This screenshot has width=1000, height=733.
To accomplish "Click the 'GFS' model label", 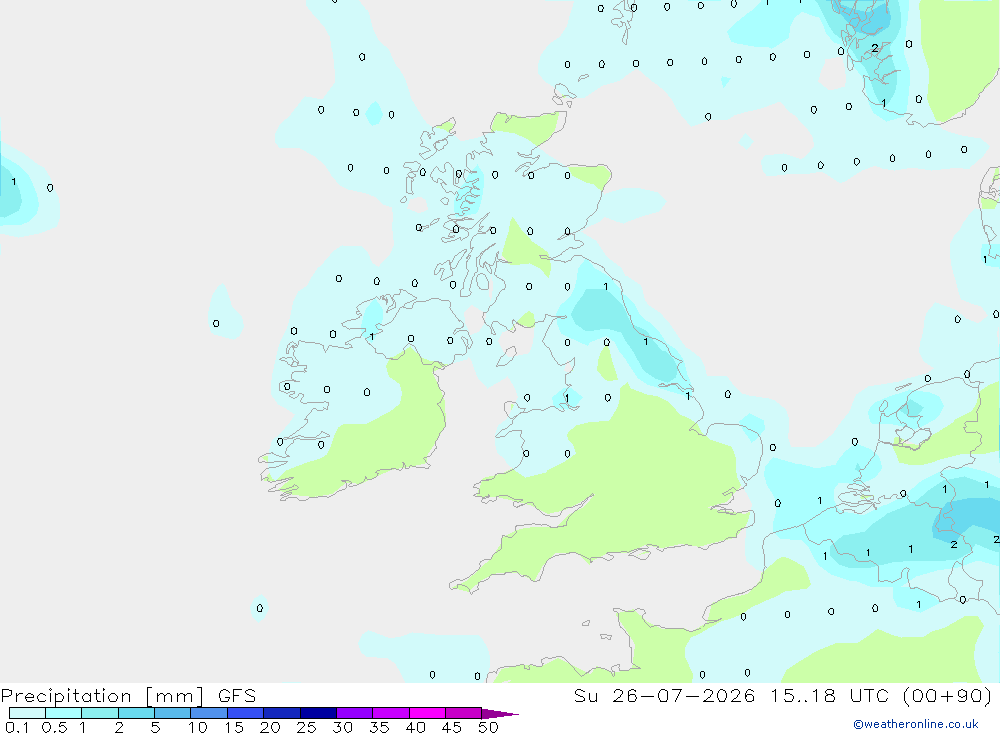I will pos(237,696).
